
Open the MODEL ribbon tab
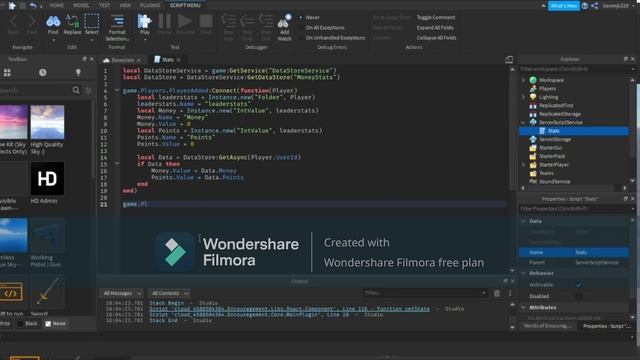click(81, 5)
